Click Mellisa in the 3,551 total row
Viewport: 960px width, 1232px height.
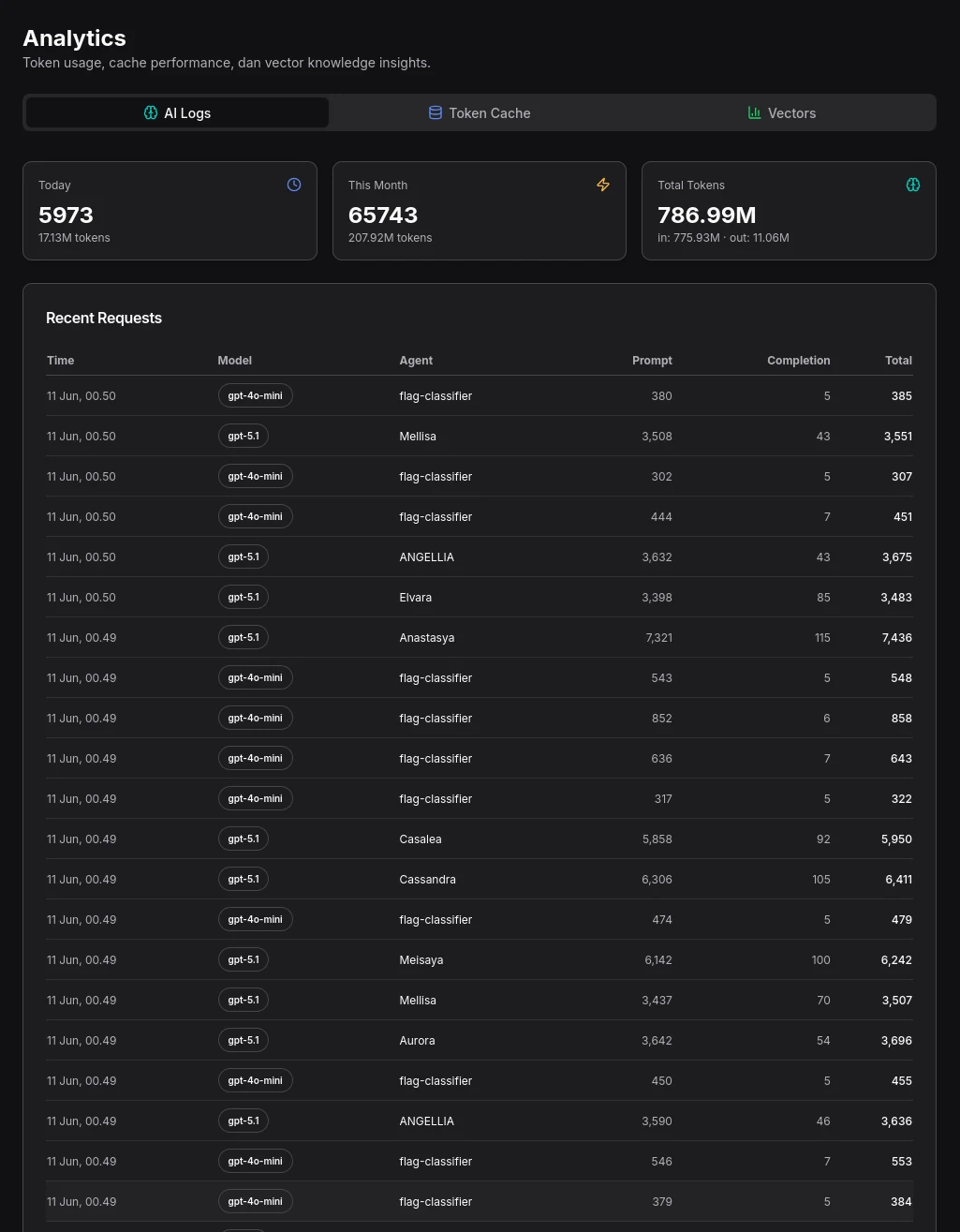click(x=418, y=437)
